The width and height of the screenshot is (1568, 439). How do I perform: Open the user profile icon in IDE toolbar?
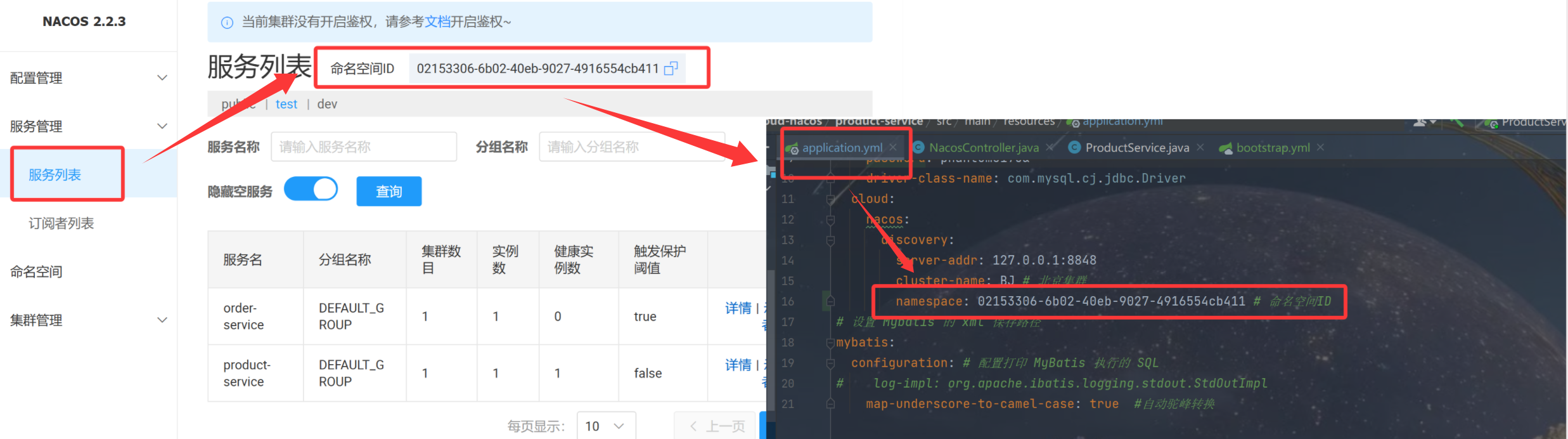coord(1420,122)
